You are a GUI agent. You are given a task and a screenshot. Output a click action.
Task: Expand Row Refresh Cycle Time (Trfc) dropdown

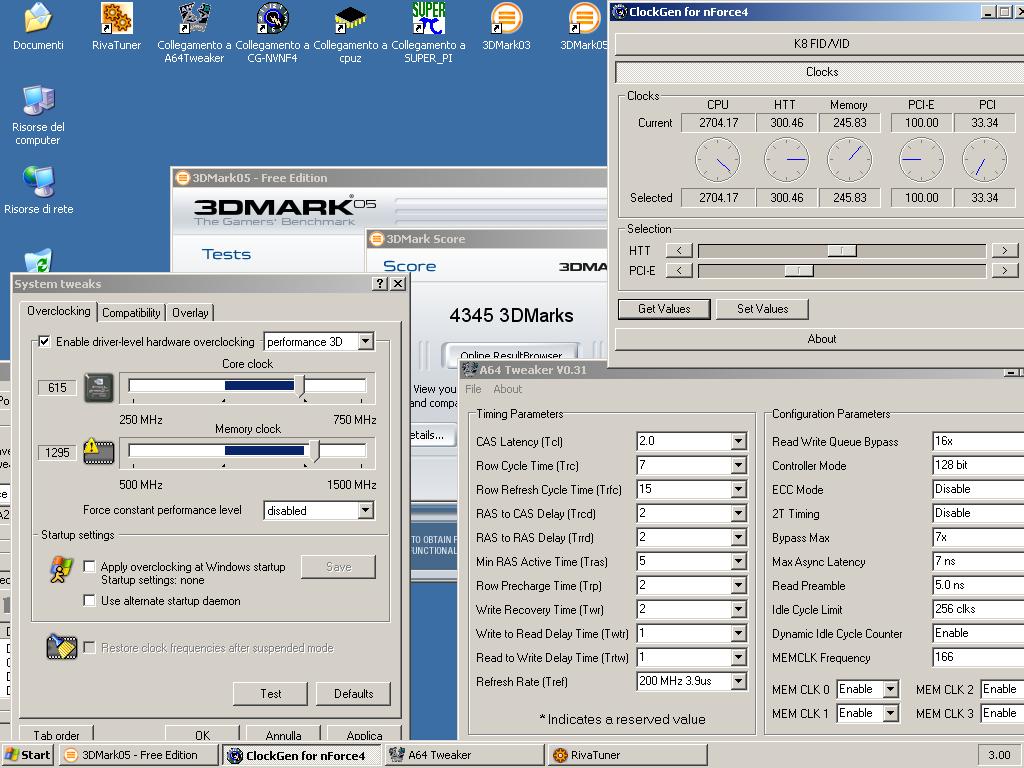(738, 489)
